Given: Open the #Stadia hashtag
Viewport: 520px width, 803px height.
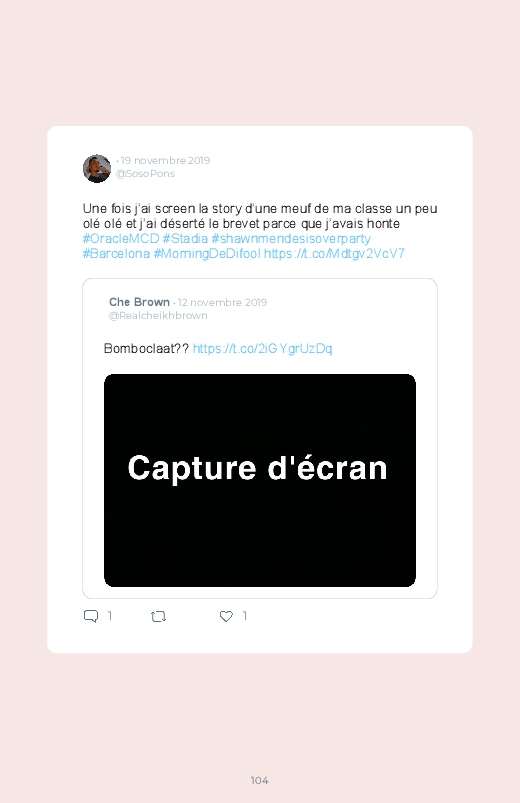Looking at the screenshot, I should (x=185, y=239).
